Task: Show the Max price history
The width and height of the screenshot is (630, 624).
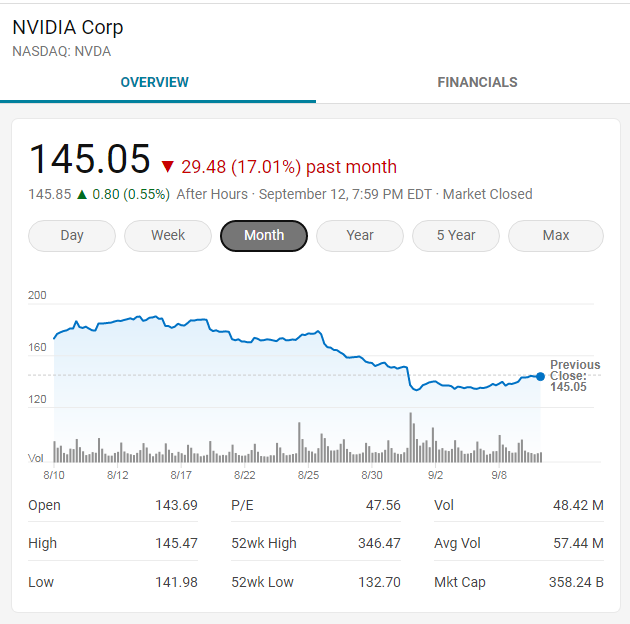Action: pyautogui.click(x=556, y=236)
